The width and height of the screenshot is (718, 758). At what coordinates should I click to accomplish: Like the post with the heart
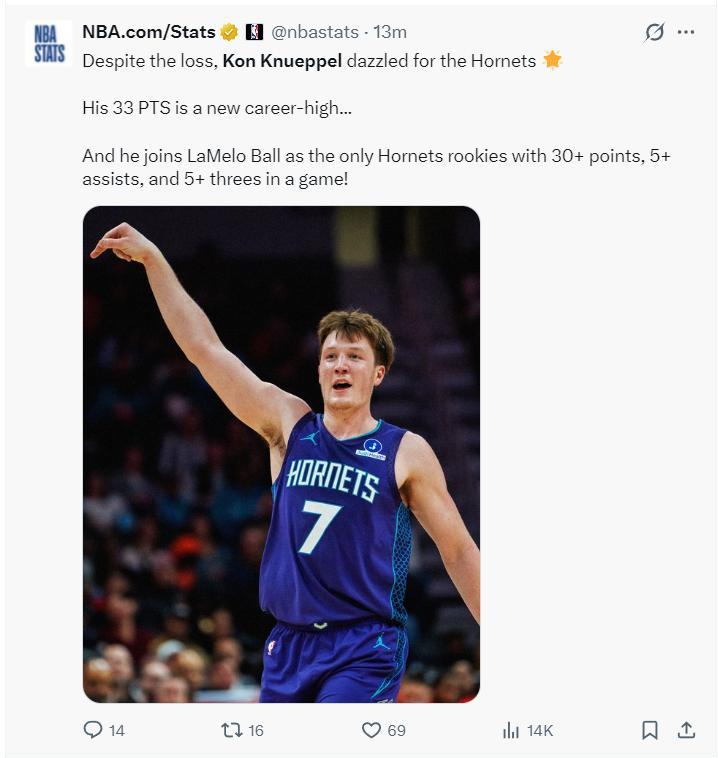click(371, 730)
